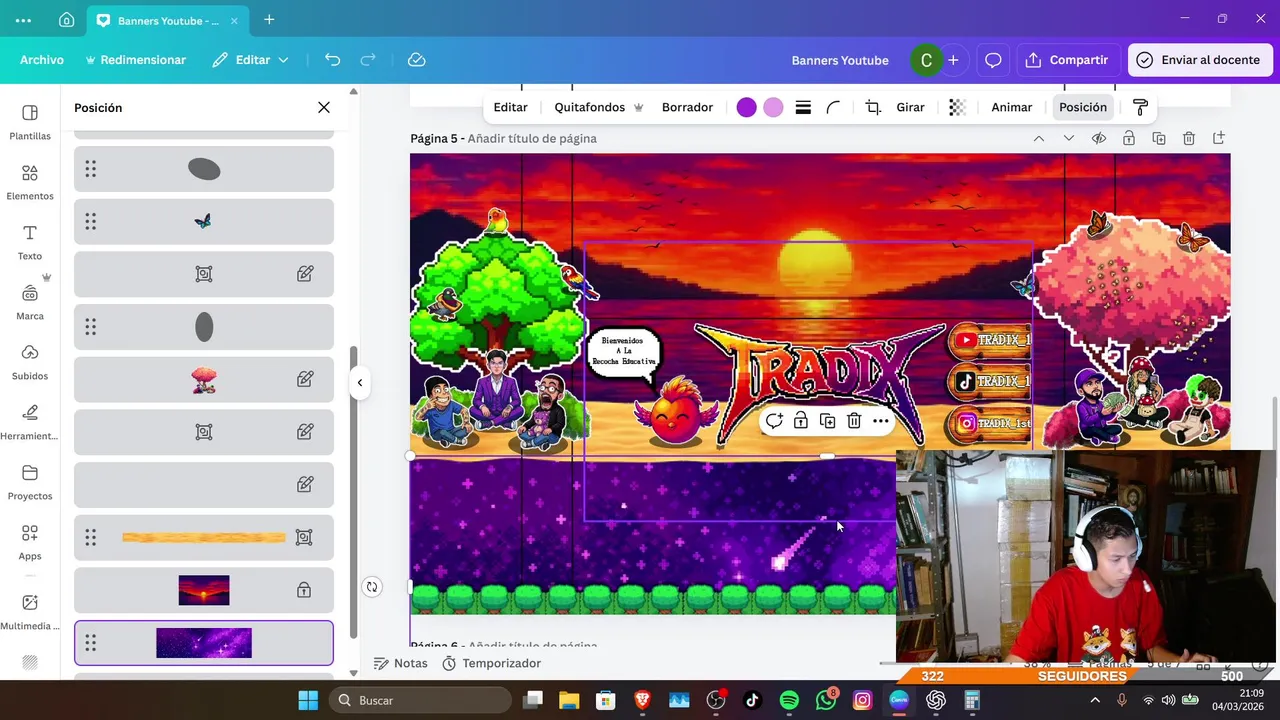
Task: Duplicate selected element from floating toolbar
Action: (827, 421)
